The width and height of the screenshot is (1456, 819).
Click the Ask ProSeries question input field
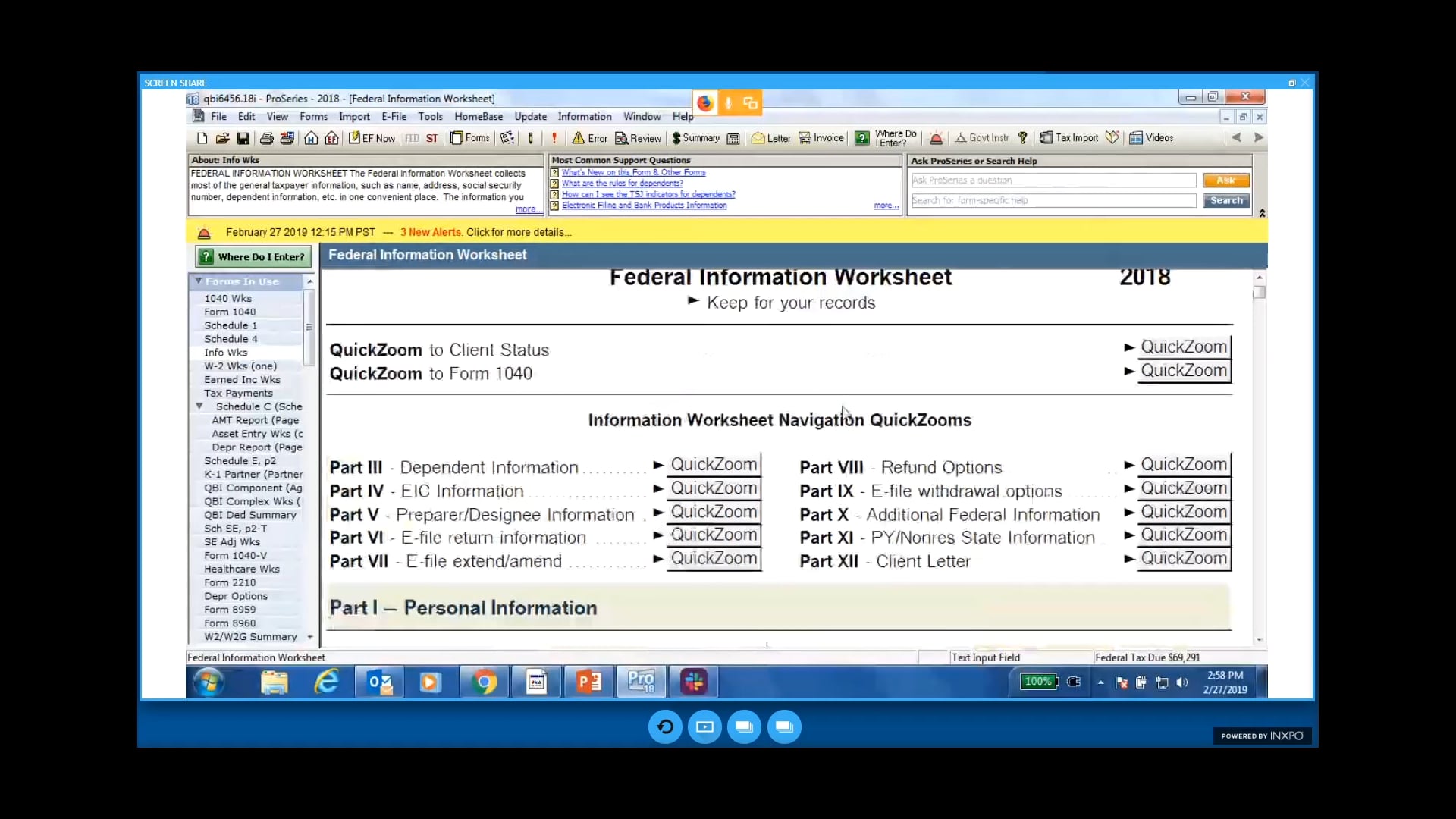tap(1053, 180)
